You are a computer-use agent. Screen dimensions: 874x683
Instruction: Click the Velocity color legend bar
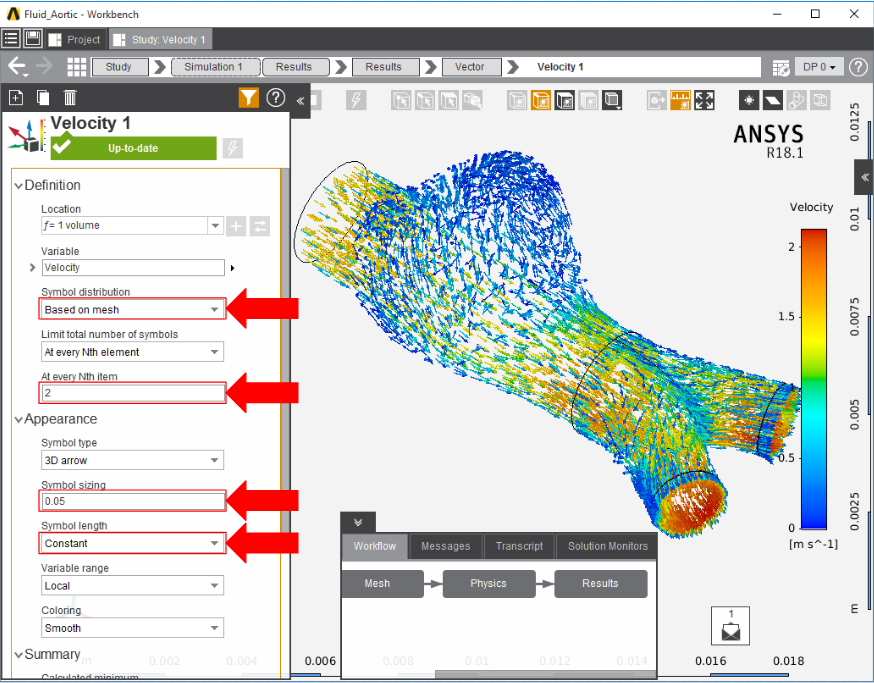[814, 379]
